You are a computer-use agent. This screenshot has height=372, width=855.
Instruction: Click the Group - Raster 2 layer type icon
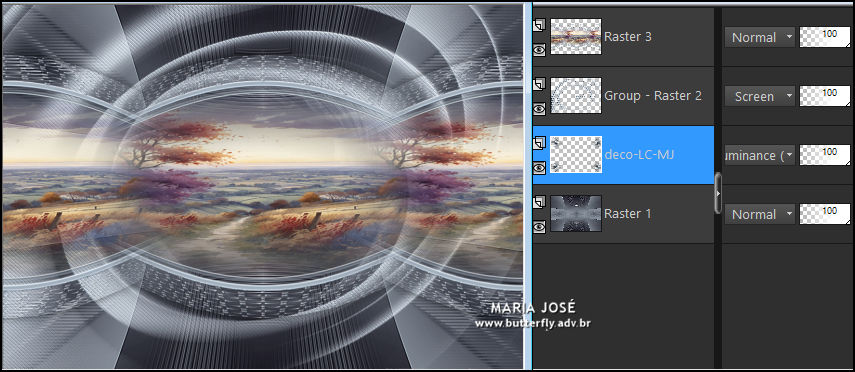tap(539, 84)
